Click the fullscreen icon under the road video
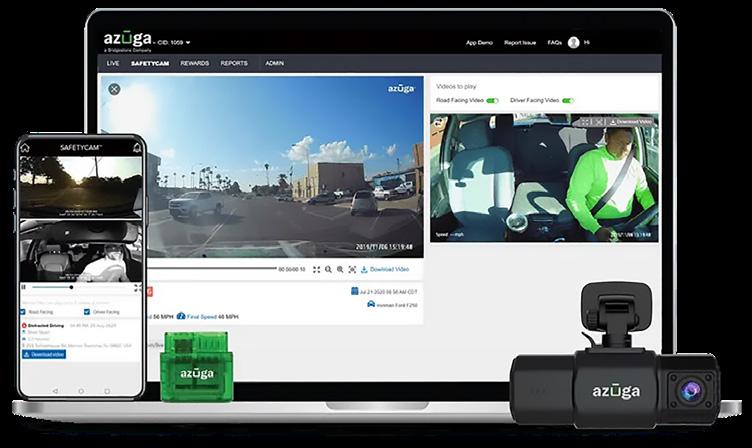Viewport: 752px width, 448px height. (x=317, y=270)
